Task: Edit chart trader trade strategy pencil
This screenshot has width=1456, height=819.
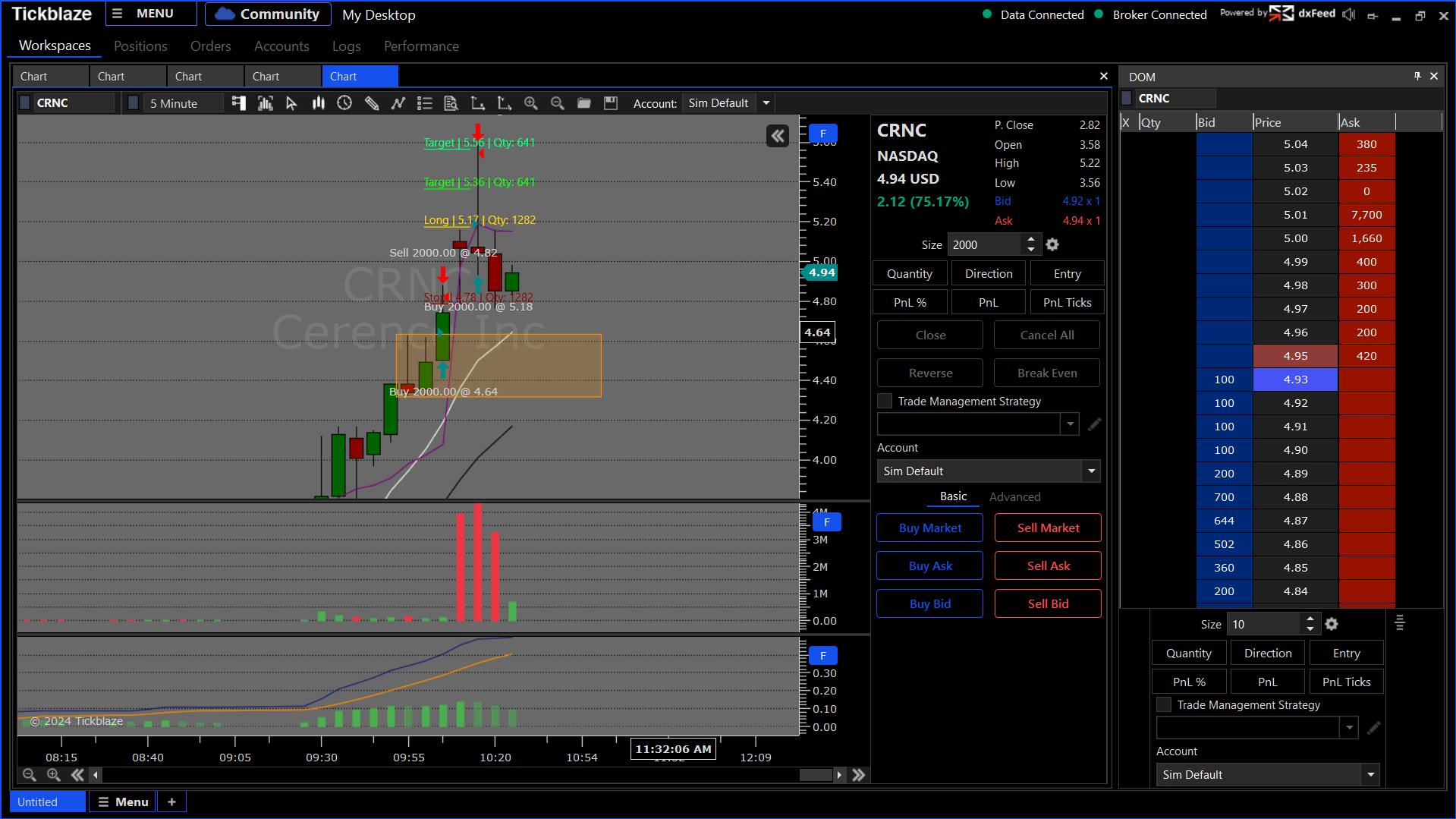Action: [1094, 424]
